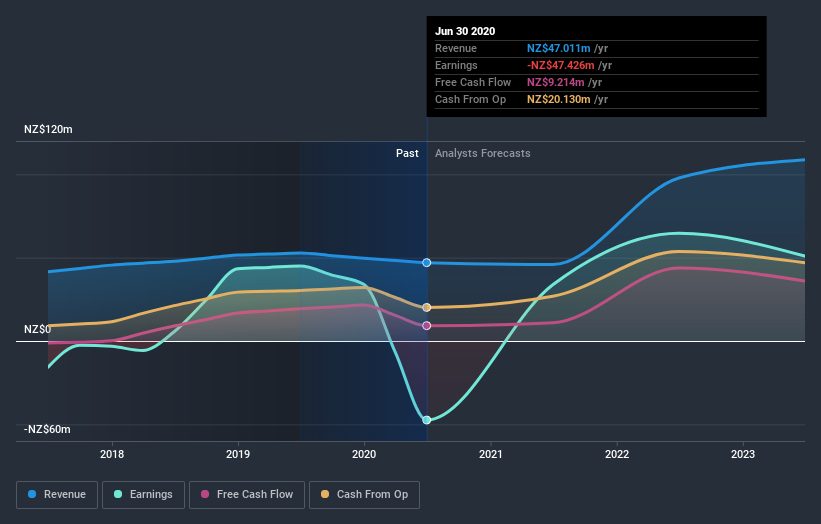Click the NZ$47.011m revenue value in the tooltip
Image resolution: width=821 pixels, height=524 pixels.
(559, 48)
